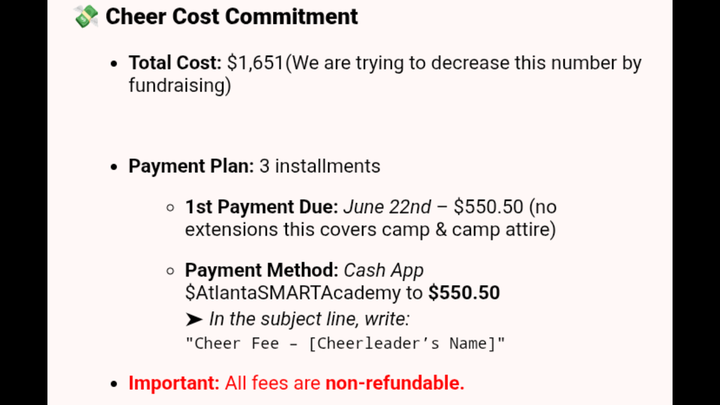Image resolution: width=720 pixels, height=405 pixels.
Task: Click the red Important label
Action: click(x=174, y=383)
